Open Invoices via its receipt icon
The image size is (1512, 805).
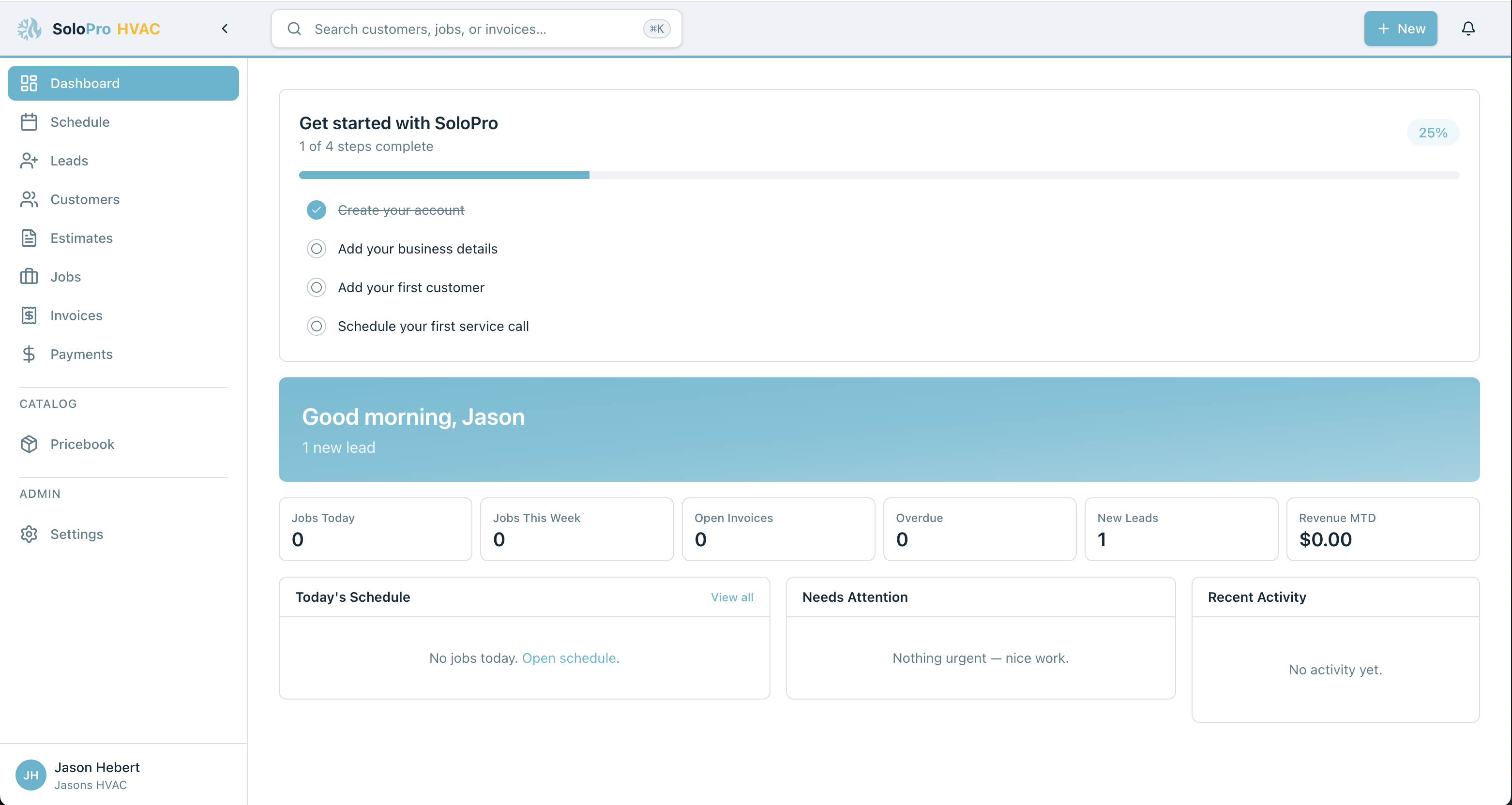pos(29,316)
